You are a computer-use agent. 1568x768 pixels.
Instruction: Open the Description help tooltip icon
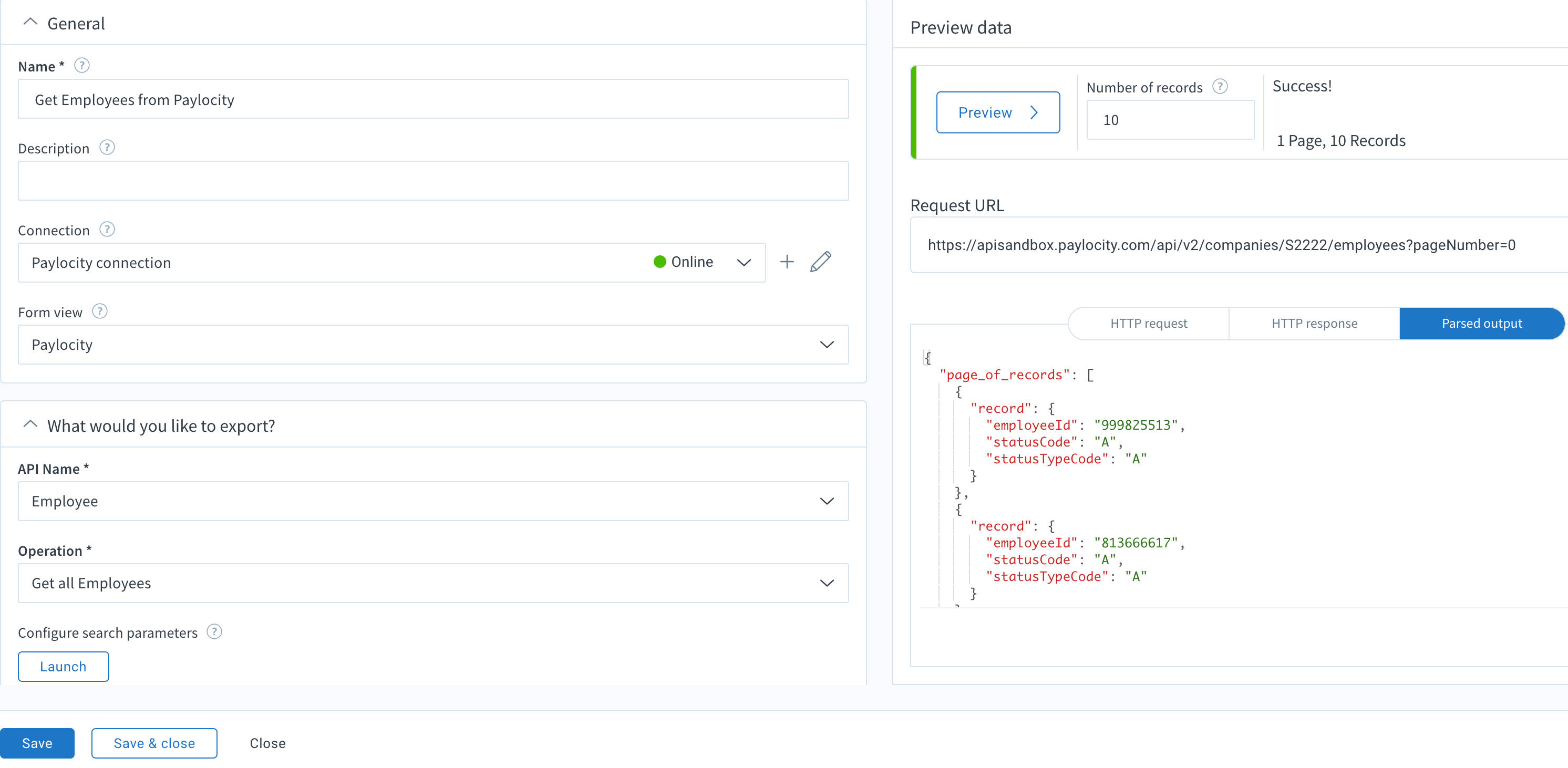[107, 148]
